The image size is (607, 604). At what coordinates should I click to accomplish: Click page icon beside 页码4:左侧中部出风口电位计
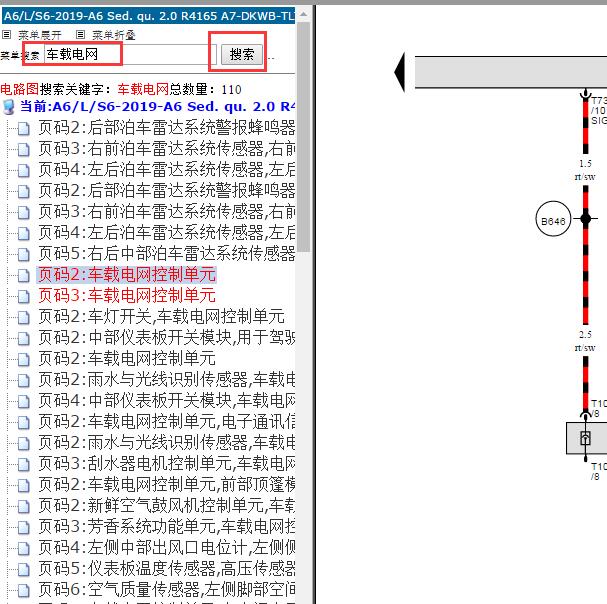pos(24,549)
